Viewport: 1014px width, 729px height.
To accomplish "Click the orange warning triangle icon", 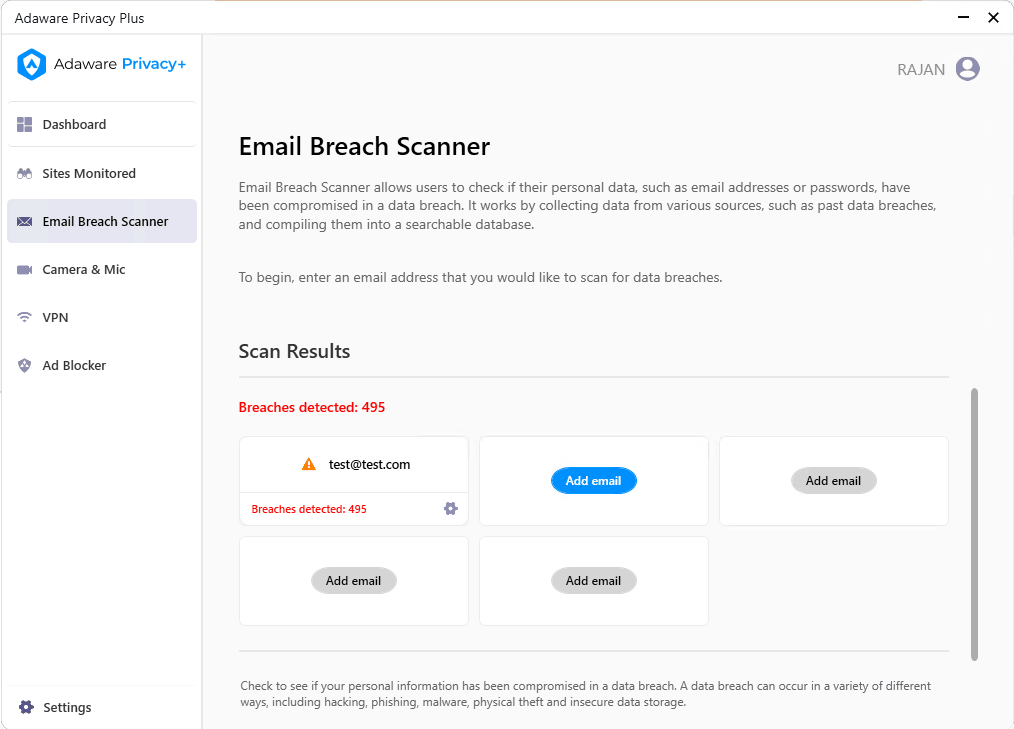I will coord(309,465).
